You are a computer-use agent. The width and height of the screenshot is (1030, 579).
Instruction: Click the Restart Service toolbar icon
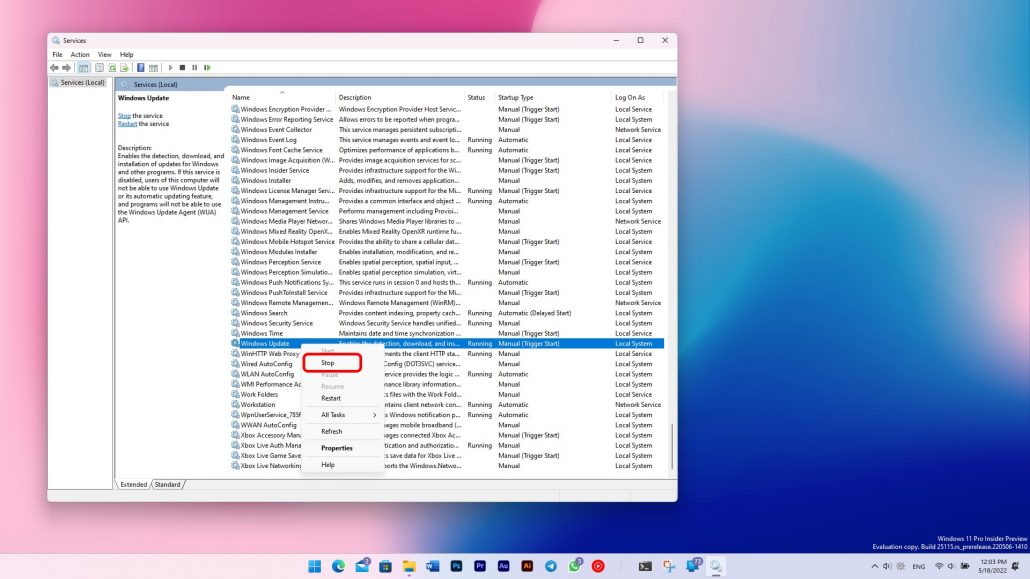pos(208,68)
